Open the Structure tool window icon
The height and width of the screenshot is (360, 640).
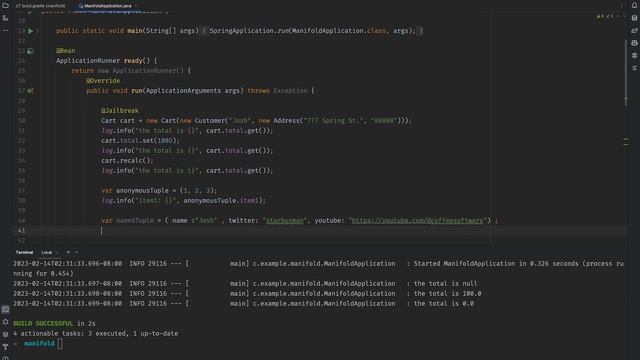tap(5, 18)
